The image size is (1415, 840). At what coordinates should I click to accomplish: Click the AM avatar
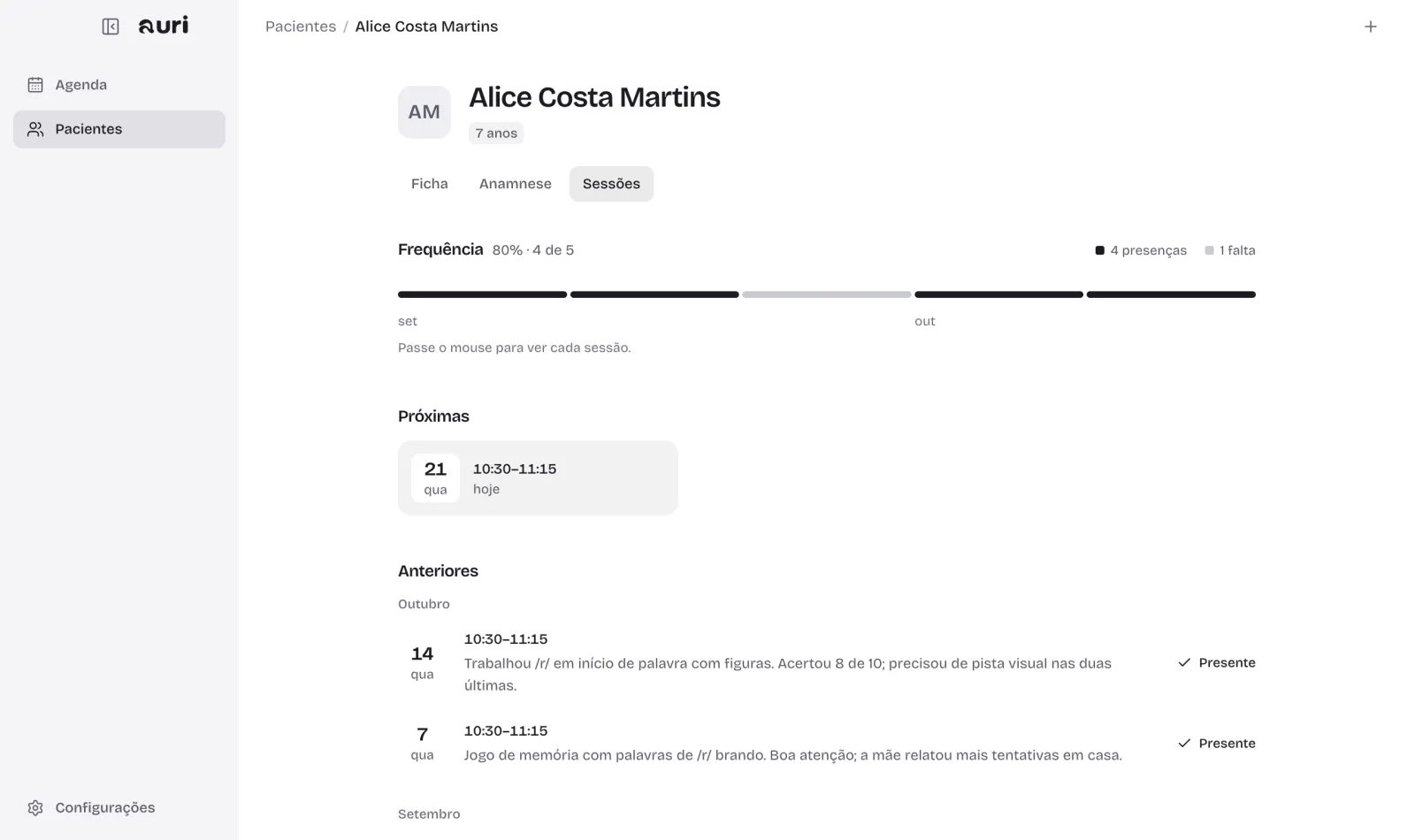point(424,112)
